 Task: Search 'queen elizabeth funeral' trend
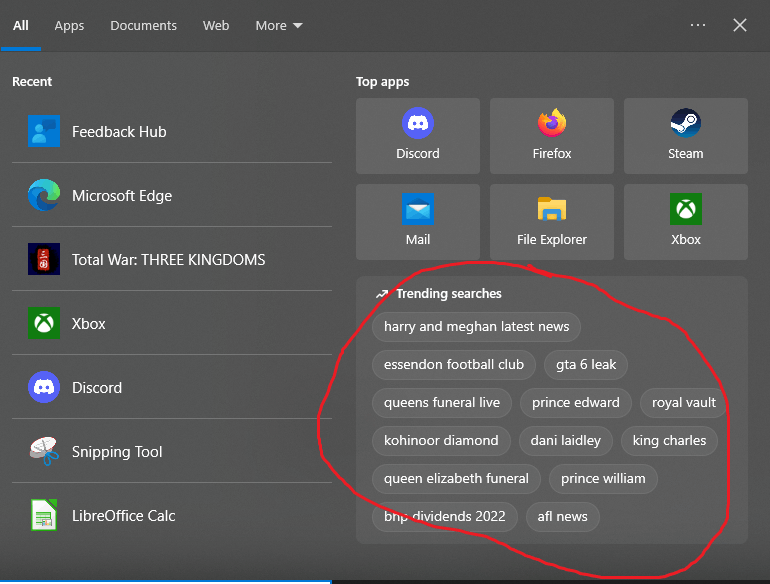pyautogui.click(x=456, y=479)
